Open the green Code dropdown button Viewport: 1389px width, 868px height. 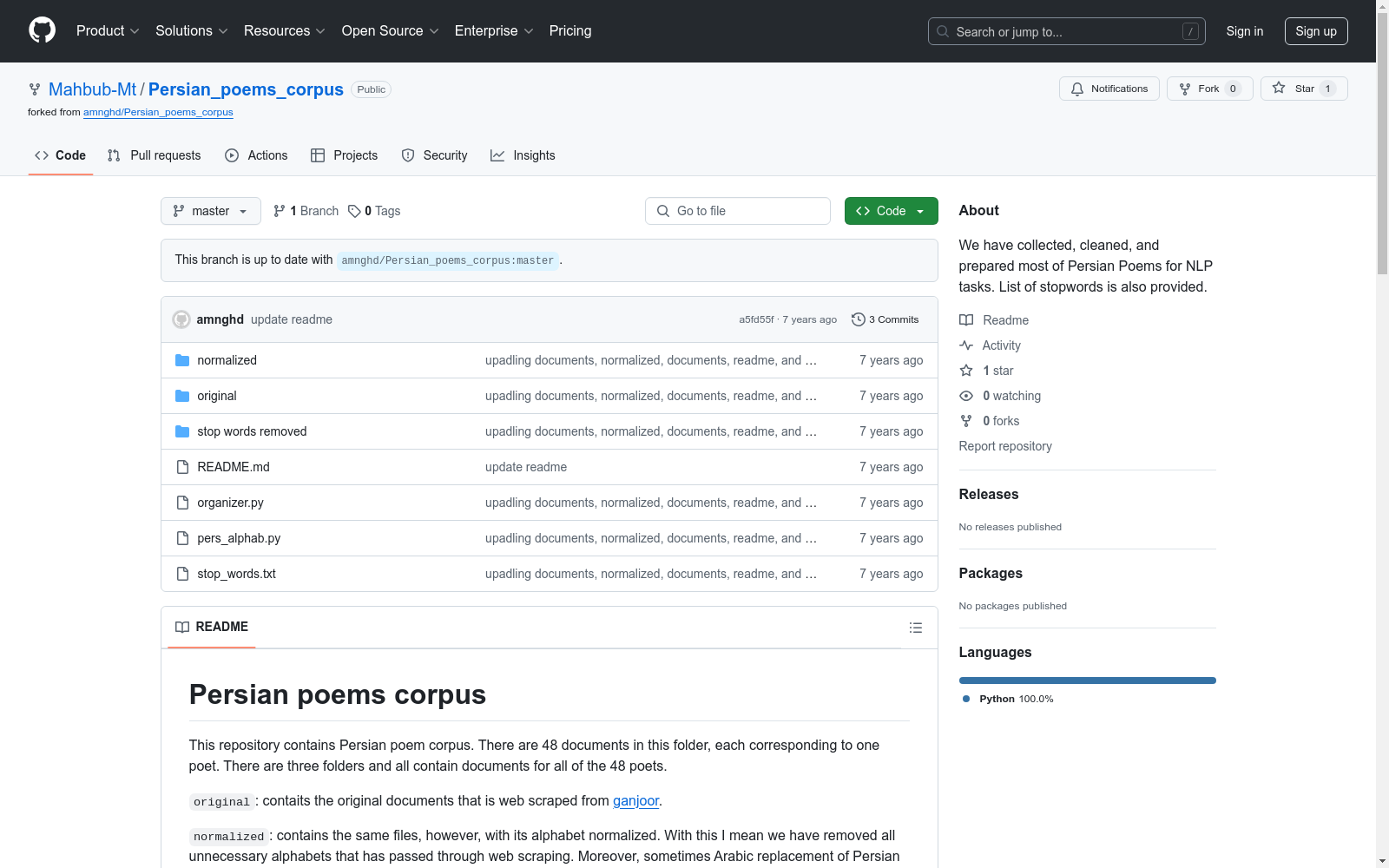click(x=891, y=211)
